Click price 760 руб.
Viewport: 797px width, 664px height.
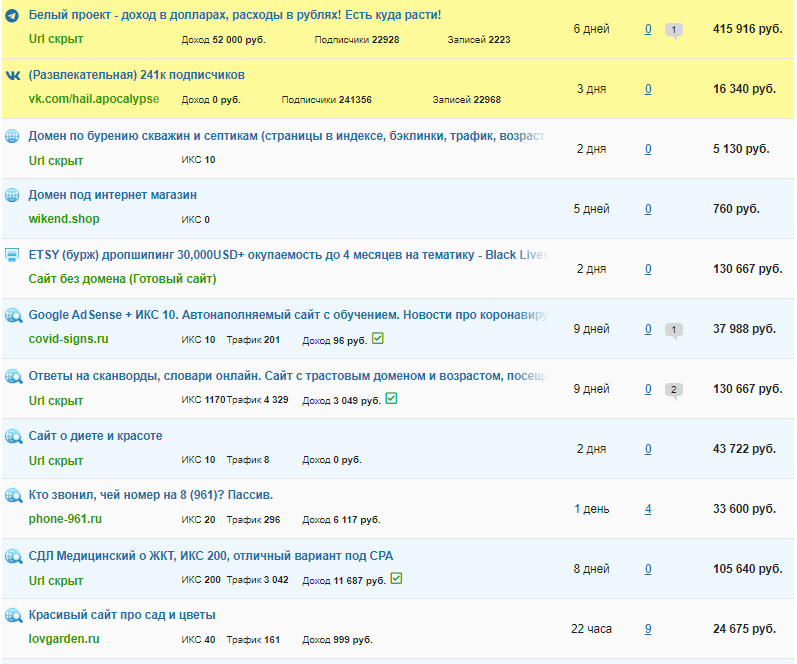click(736, 209)
